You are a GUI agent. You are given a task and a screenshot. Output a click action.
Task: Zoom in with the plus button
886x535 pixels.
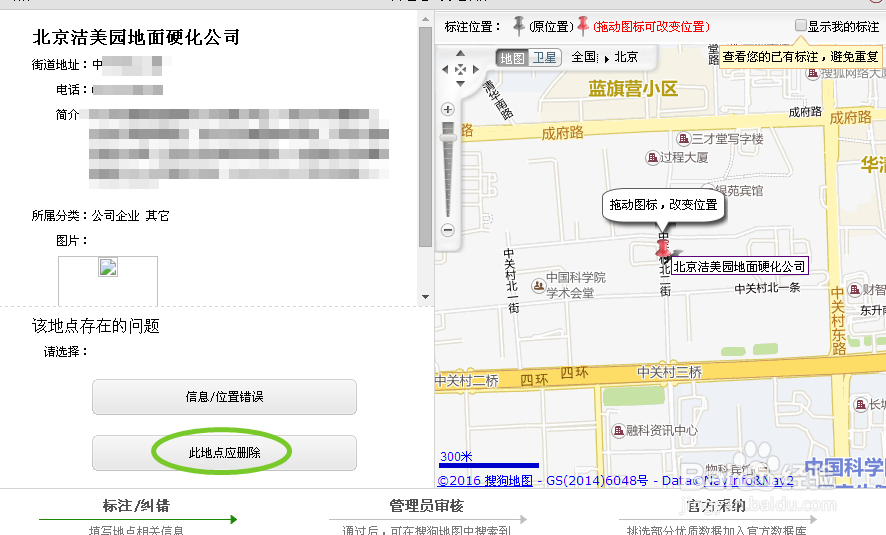(x=448, y=109)
